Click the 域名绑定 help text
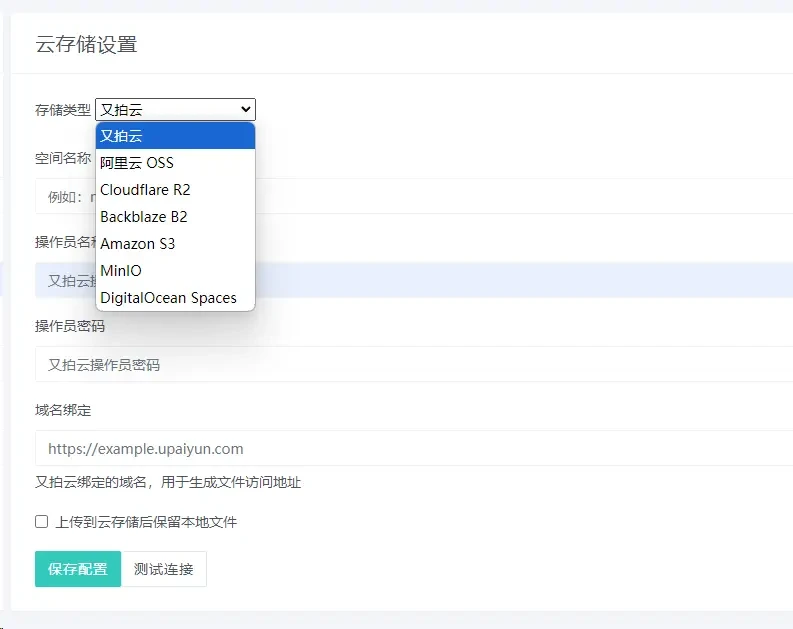Screen dimensions: 793x629 tap(168, 482)
